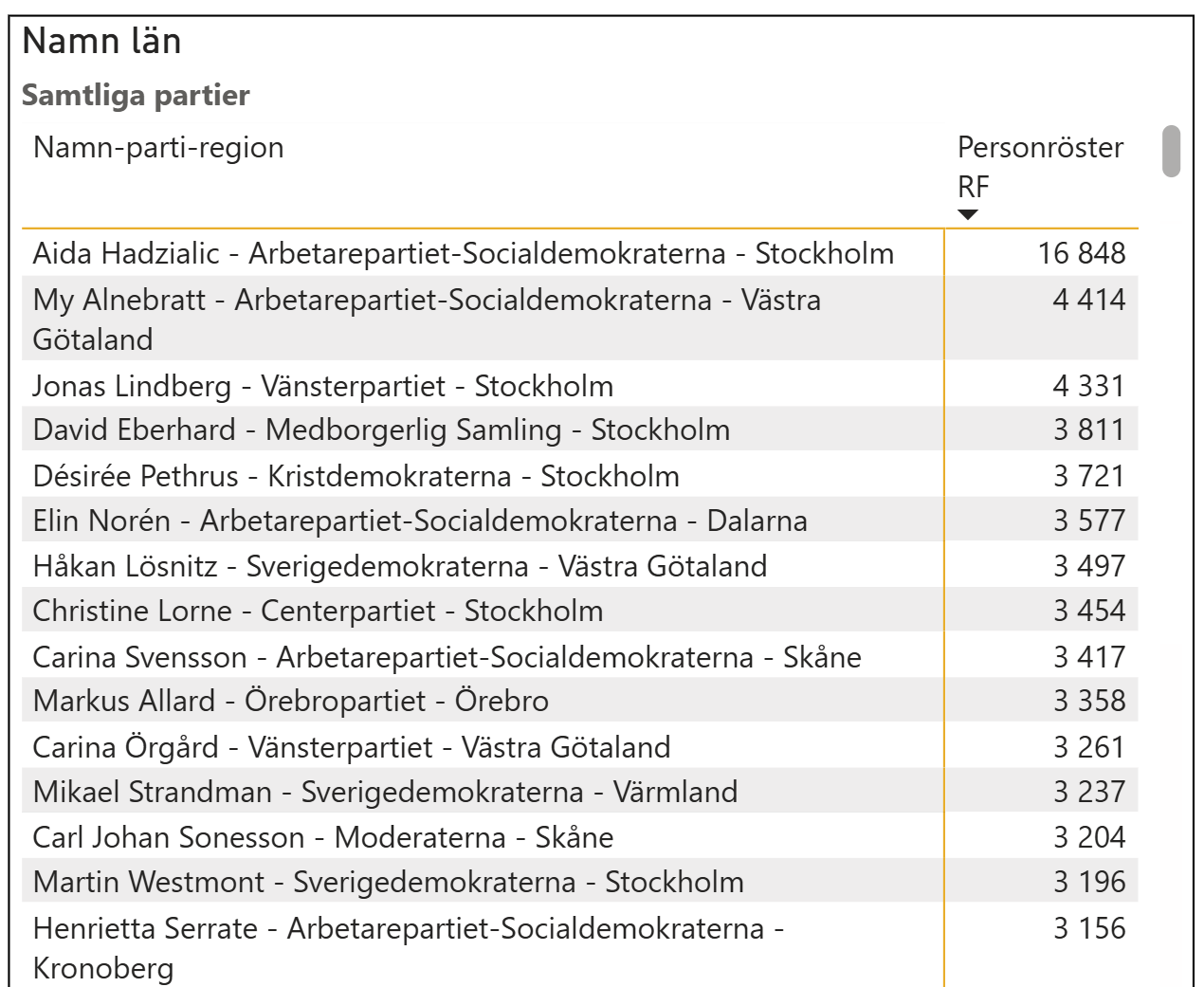Image resolution: width=1204 pixels, height=987 pixels.
Task: Select the Elin Norén Dalarna row
Action: [420, 521]
